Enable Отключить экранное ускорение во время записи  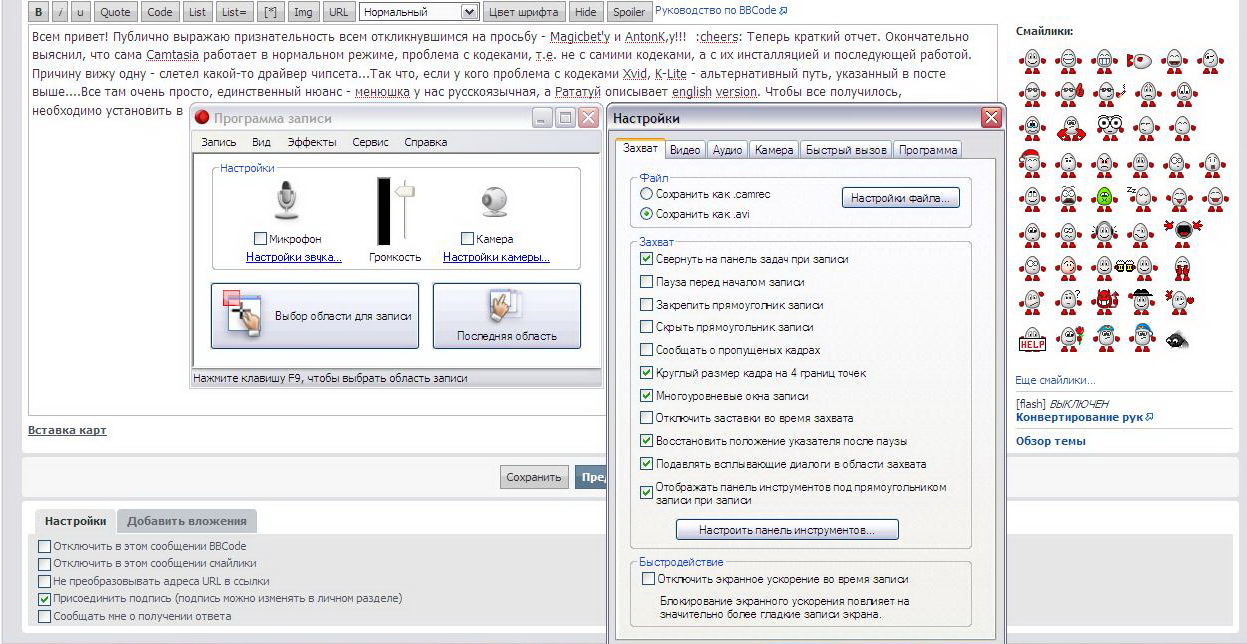point(648,579)
